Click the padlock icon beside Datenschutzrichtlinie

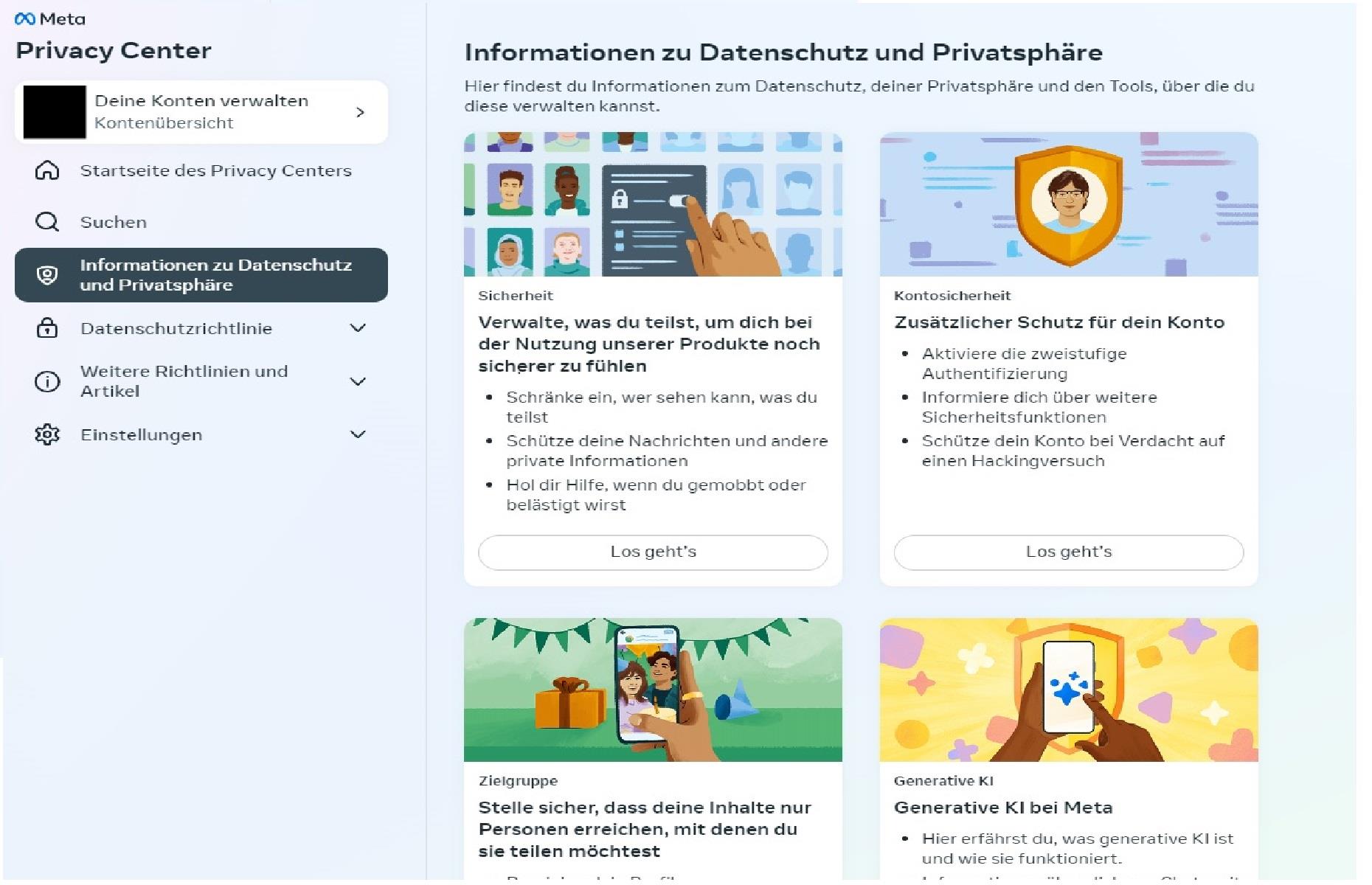pos(47,328)
